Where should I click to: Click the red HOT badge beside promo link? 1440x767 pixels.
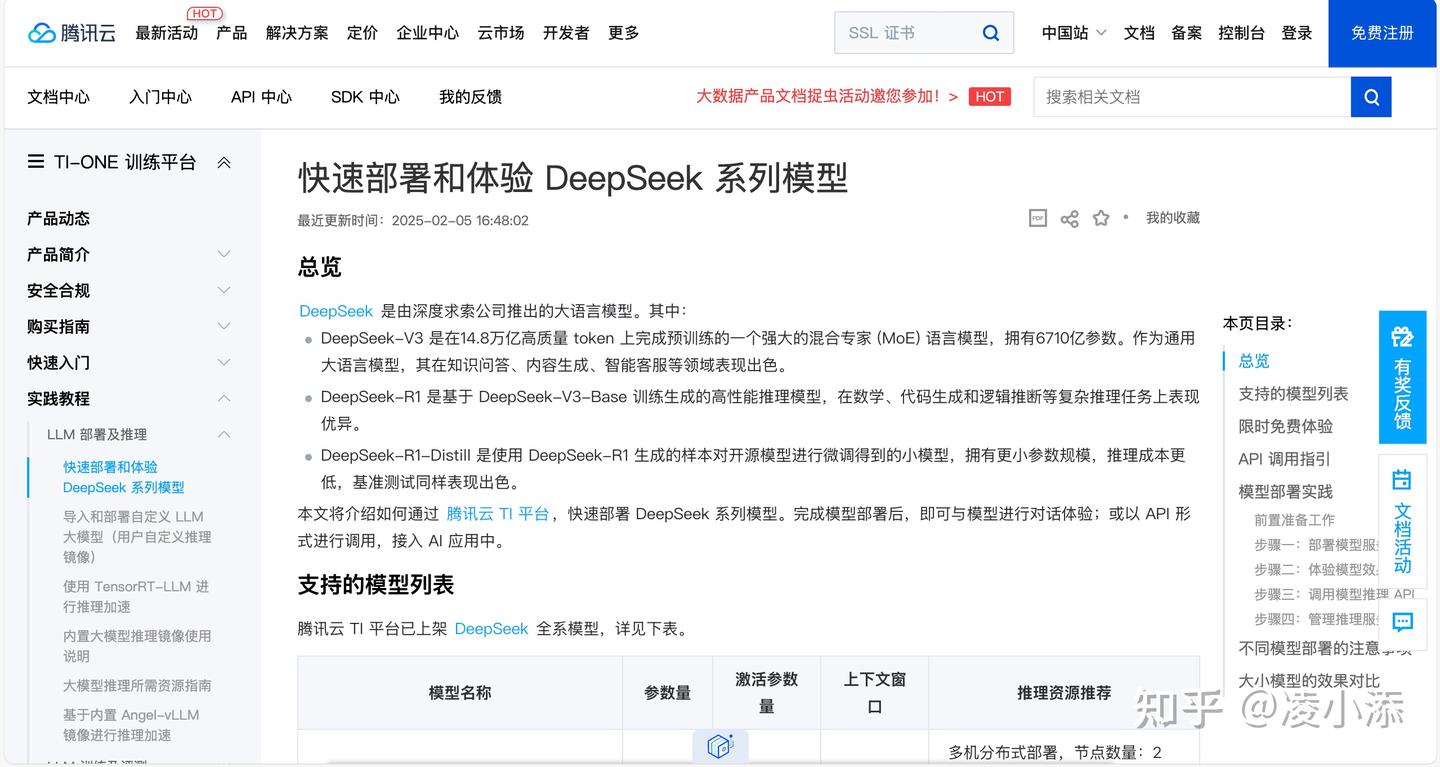(990, 97)
